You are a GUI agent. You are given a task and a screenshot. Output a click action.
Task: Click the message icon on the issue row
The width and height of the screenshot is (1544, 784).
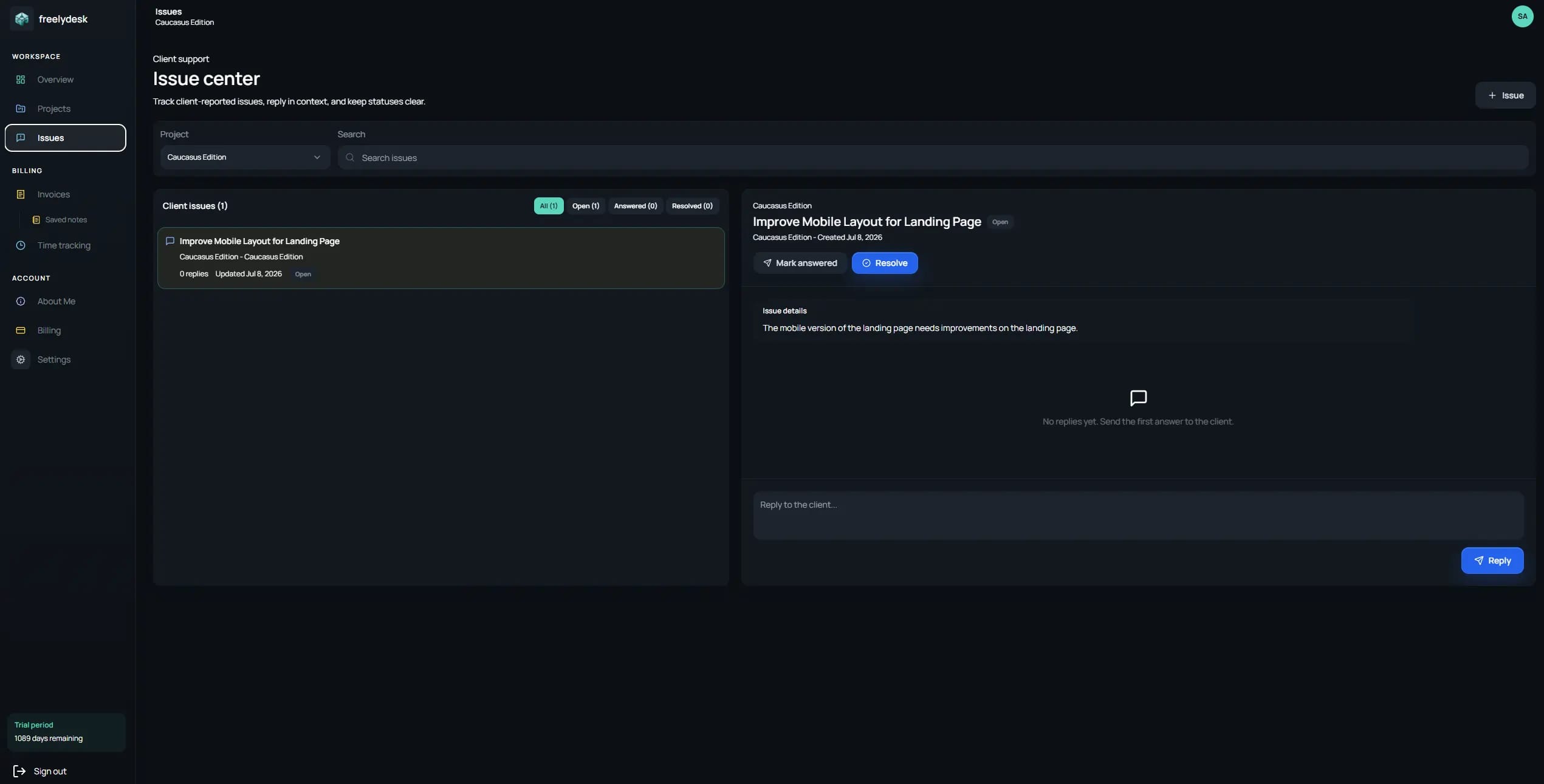point(170,241)
